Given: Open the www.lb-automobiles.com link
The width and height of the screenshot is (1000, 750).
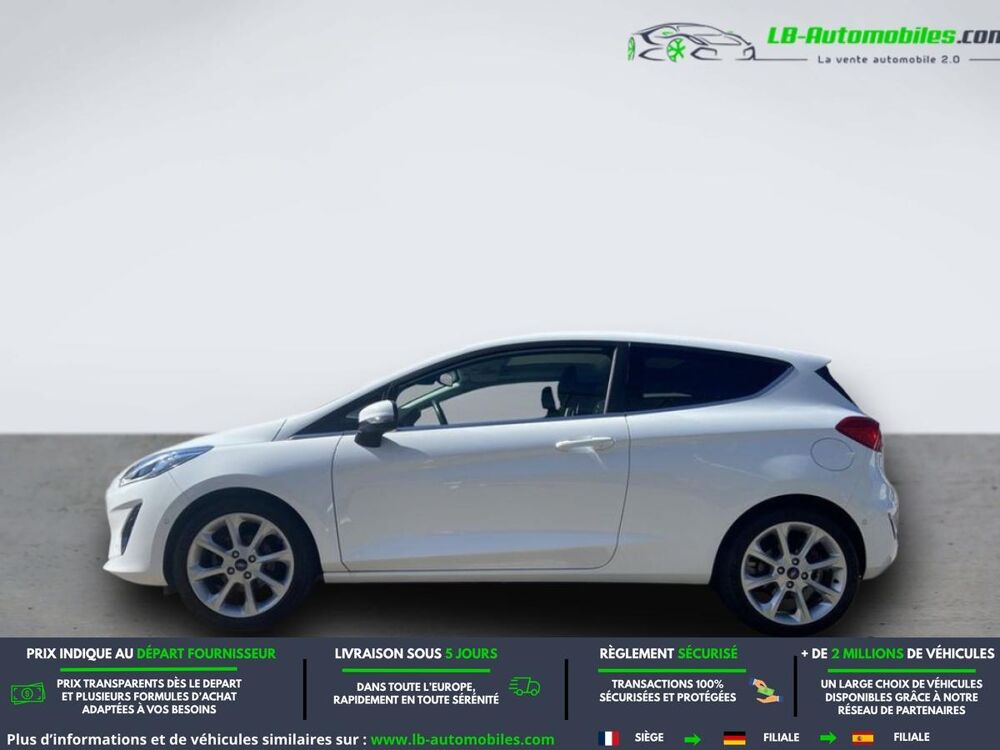Looking at the screenshot, I should coord(462,740).
